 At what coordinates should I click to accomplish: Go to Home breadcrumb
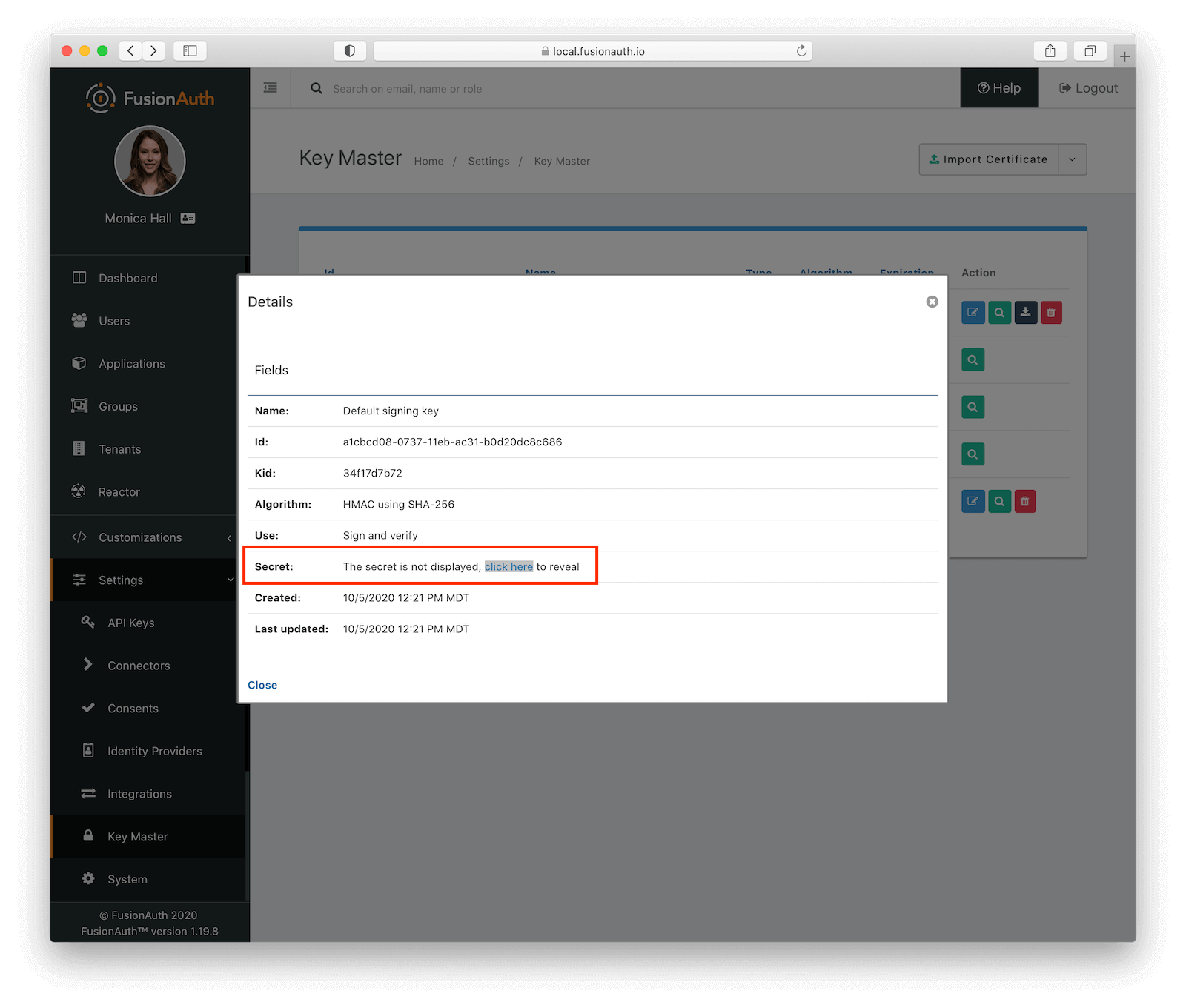[428, 161]
